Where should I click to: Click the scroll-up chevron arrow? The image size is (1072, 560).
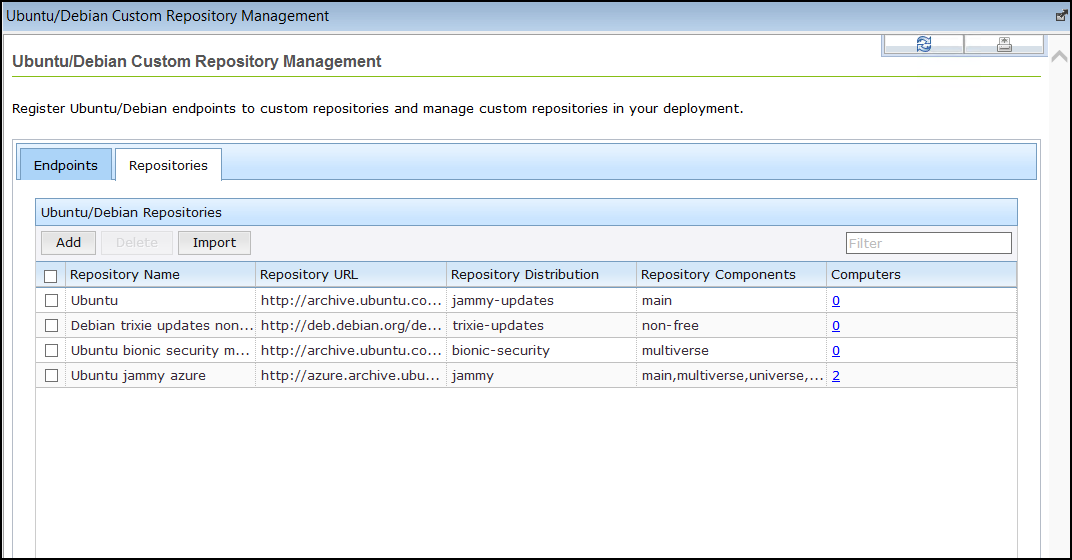tap(1059, 57)
